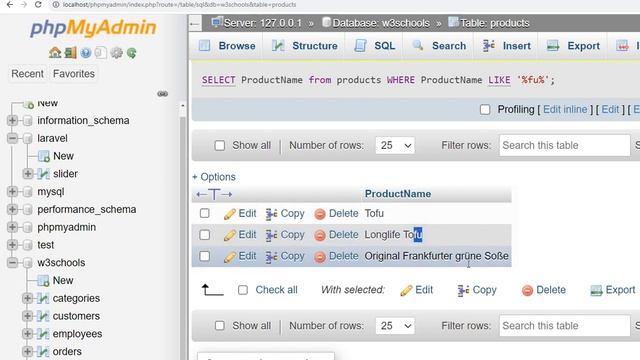Click the browser reload icon
Screen dimensions: 640x360
point(38,4)
